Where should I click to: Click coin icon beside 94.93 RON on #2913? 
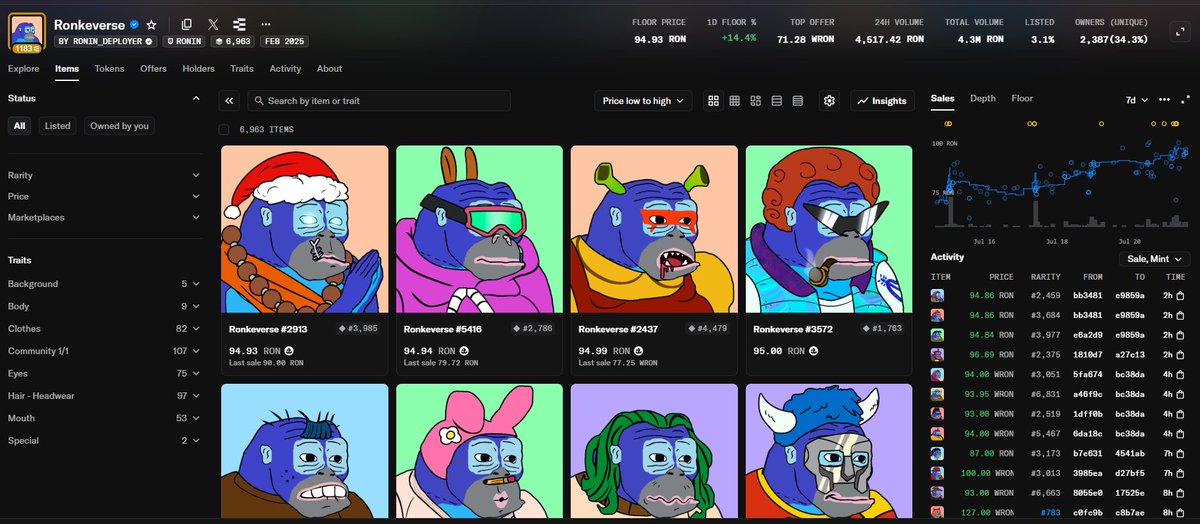tap(290, 351)
